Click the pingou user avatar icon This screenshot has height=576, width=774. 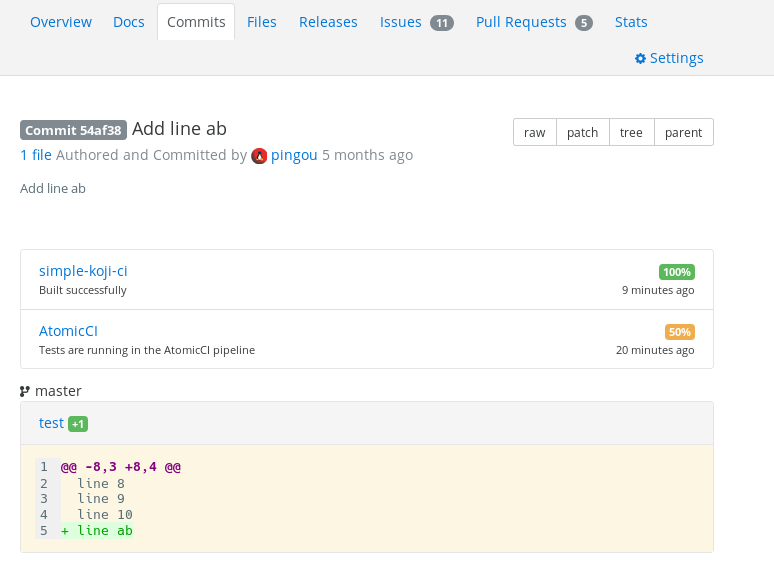(259, 156)
